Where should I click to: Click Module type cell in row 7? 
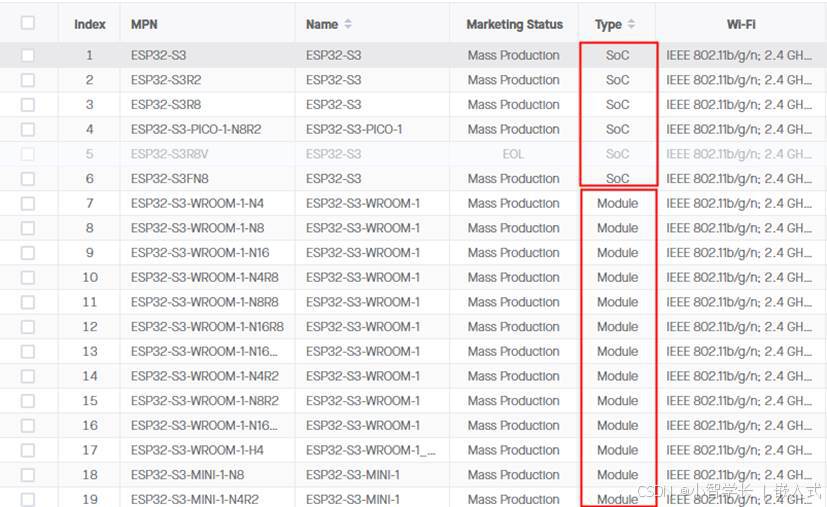click(618, 204)
